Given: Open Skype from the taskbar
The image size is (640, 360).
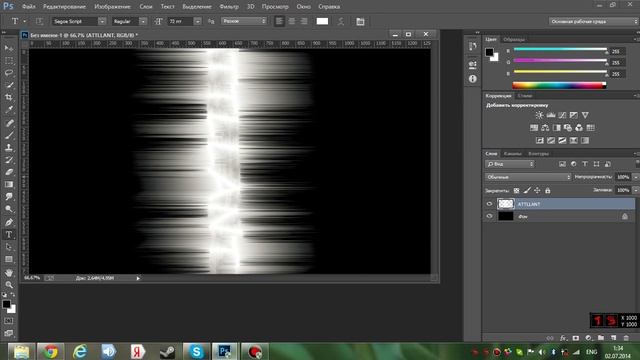Looking at the screenshot, I should point(196,351).
